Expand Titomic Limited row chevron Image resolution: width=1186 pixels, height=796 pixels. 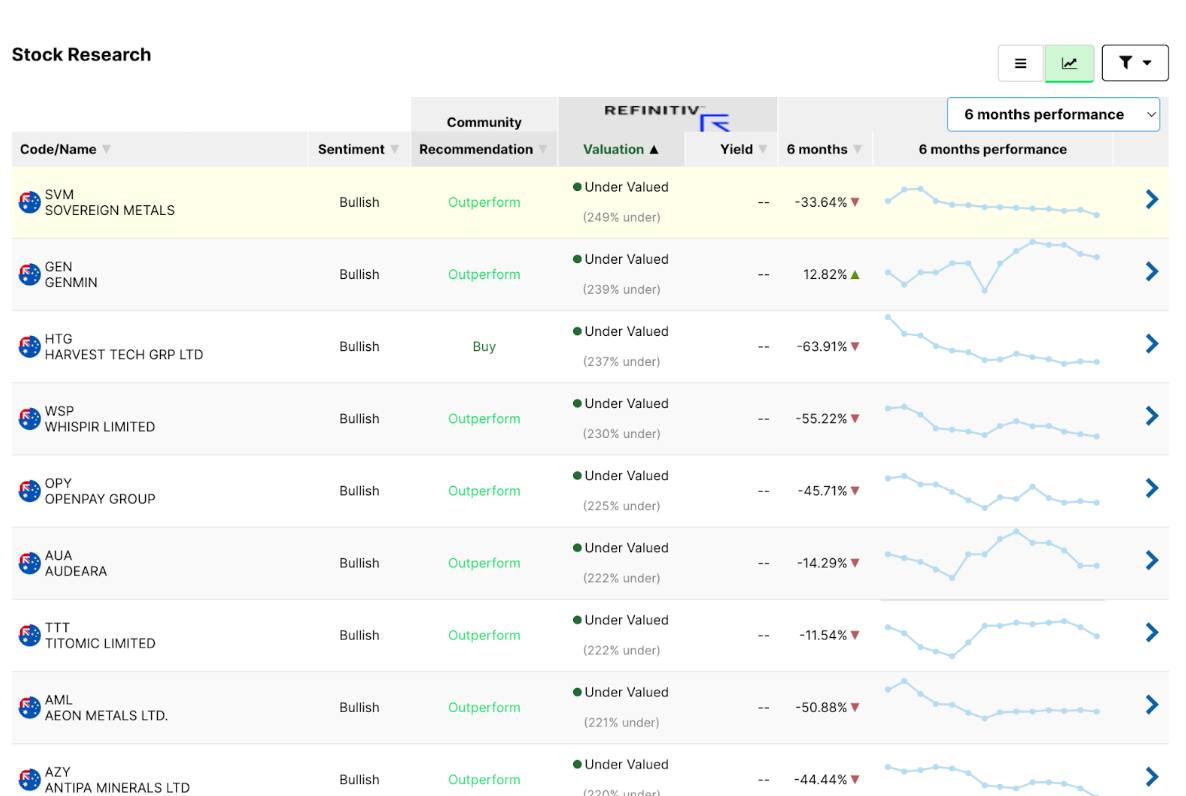coord(1152,633)
